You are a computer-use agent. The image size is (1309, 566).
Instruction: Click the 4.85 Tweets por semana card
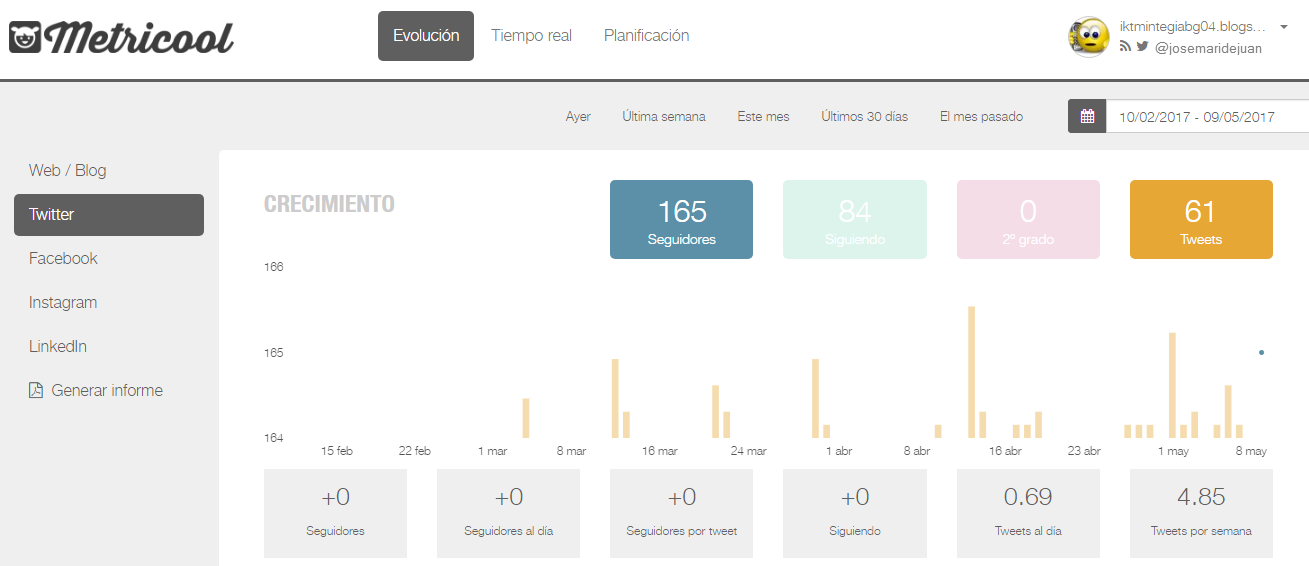(x=1201, y=513)
